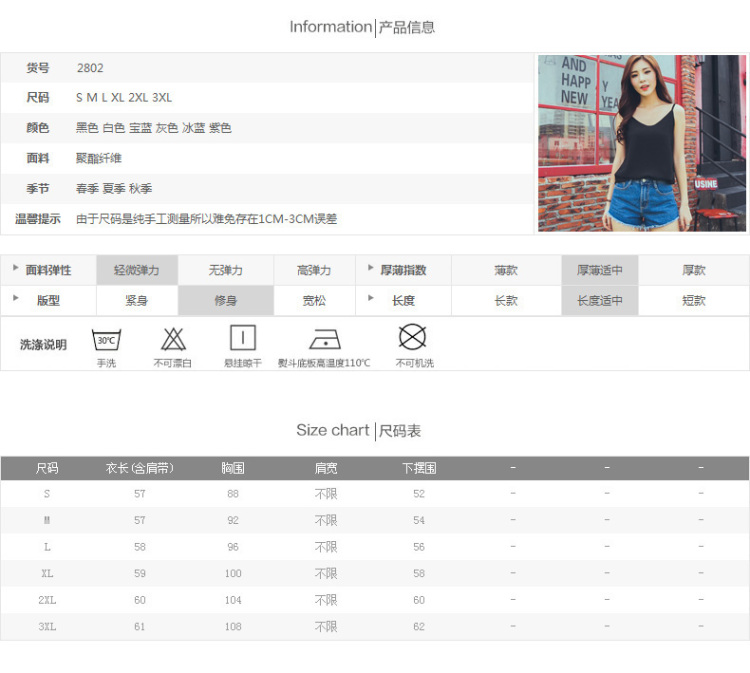Select the 轻微弹力 elasticity option
This screenshot has height=673, width=750.
[137, 270]
